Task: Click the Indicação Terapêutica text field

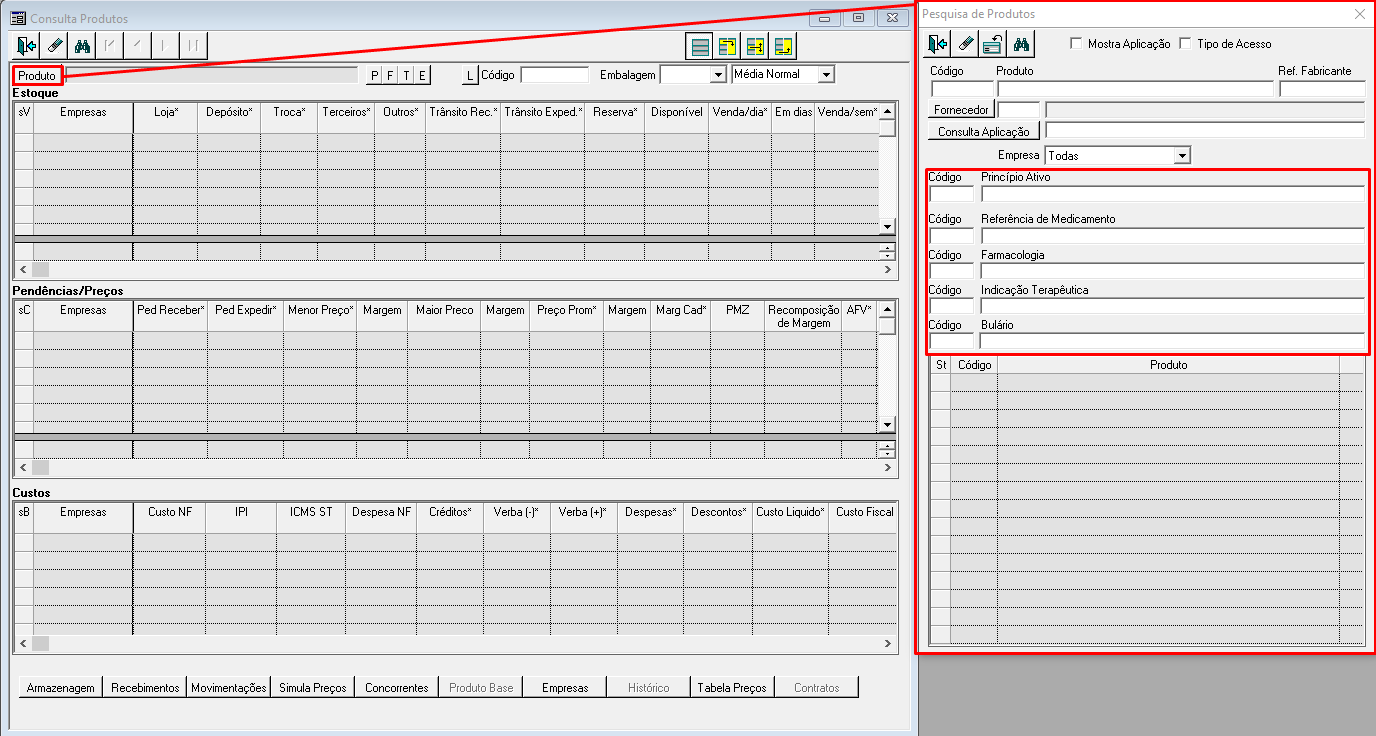Action: [1172, 306]
